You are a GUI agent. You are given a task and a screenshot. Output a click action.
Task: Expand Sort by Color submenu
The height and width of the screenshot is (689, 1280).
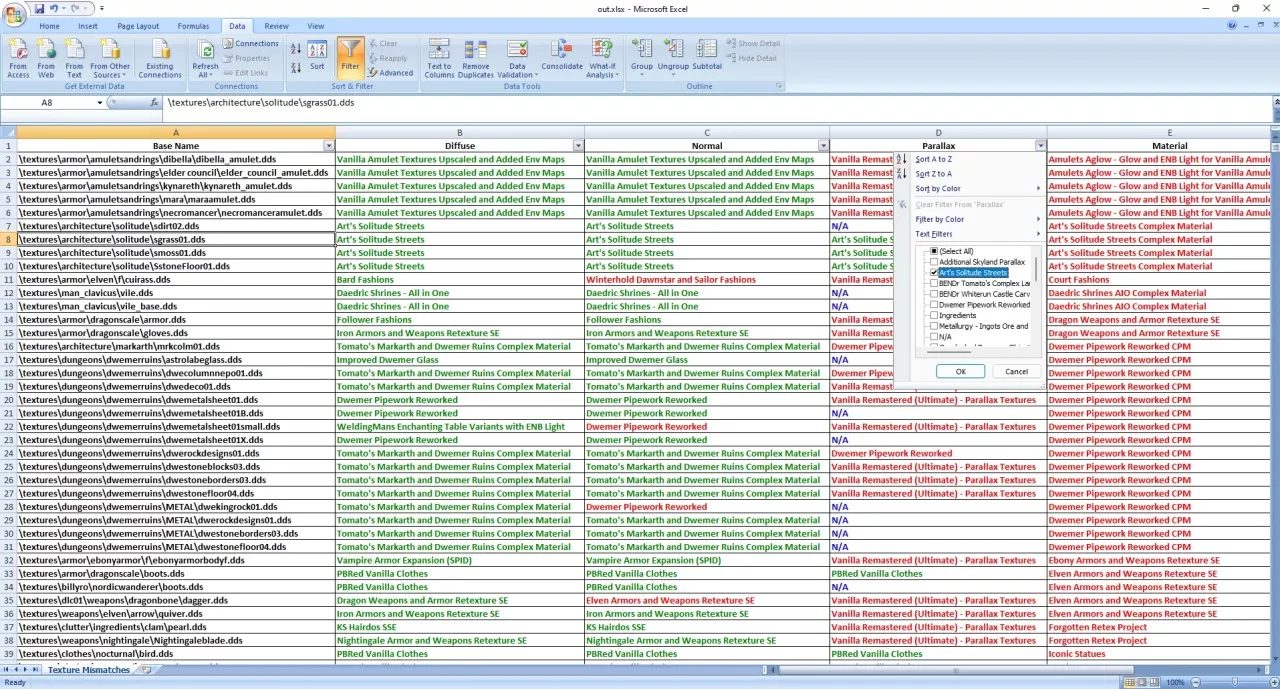[968, 188]
